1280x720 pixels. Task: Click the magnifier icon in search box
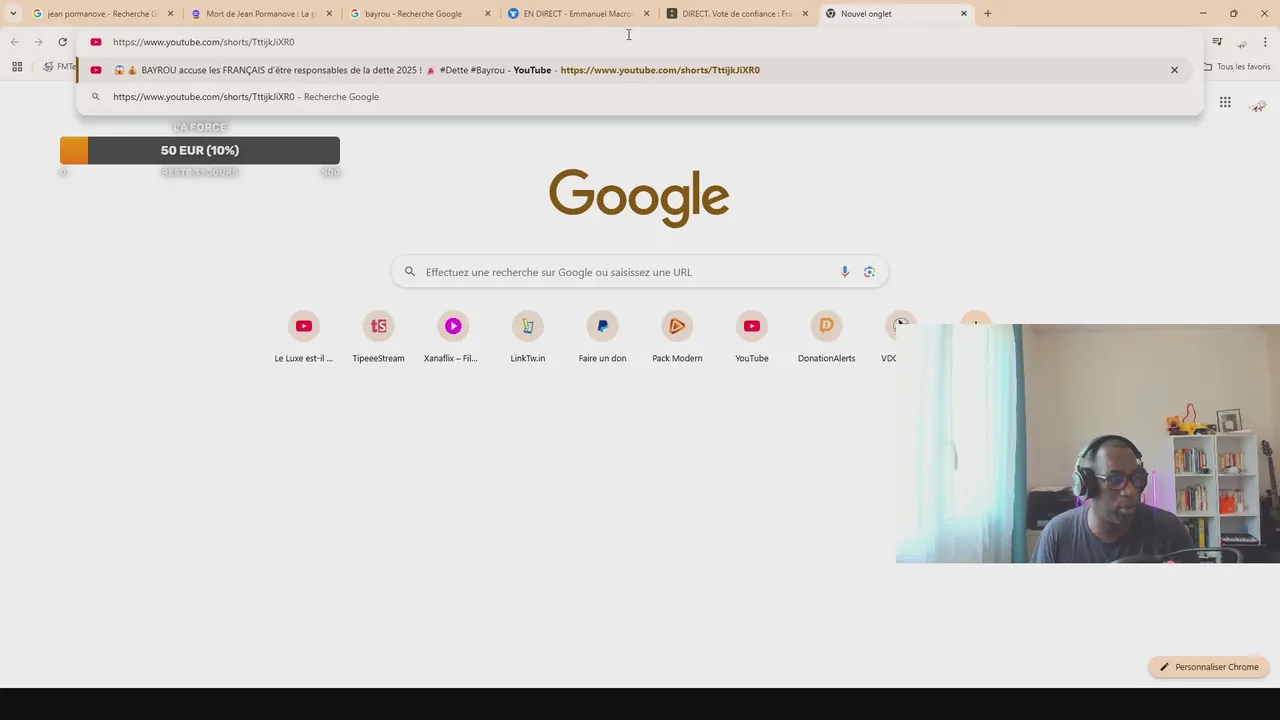(x=409, y=272)
